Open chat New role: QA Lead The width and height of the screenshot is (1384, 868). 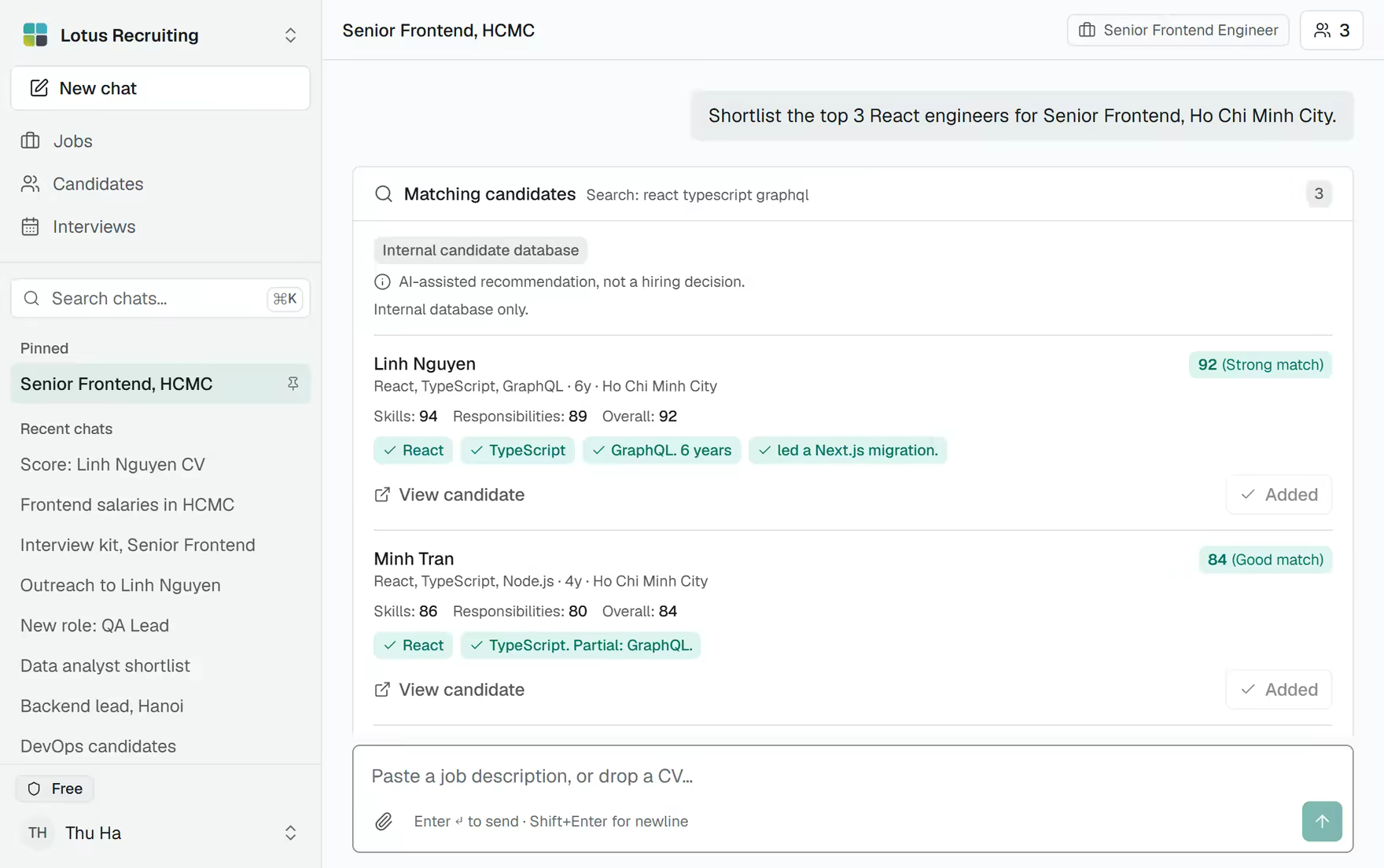point(160,625)
